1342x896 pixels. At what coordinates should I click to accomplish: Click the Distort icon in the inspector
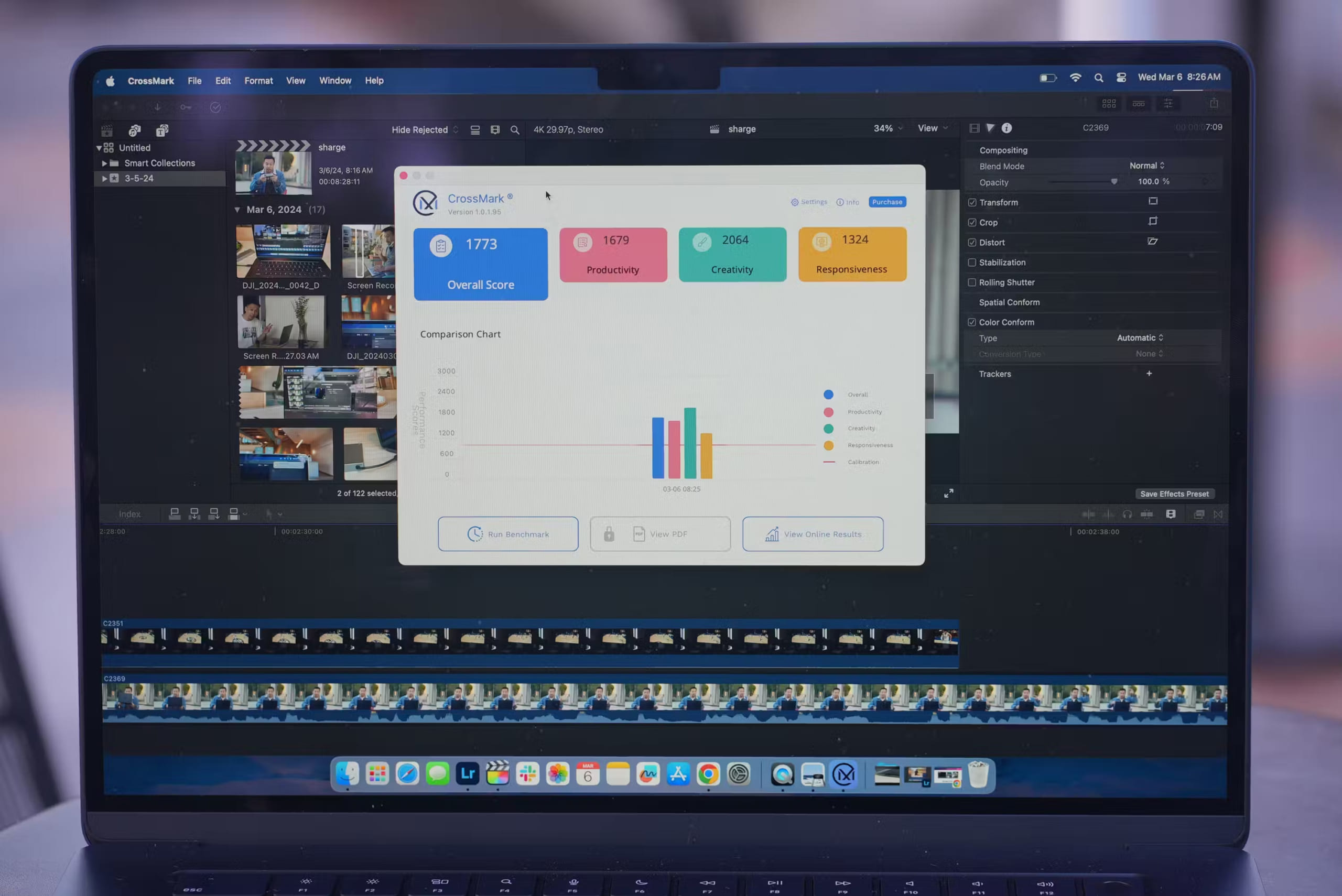tap(1152, 242)
